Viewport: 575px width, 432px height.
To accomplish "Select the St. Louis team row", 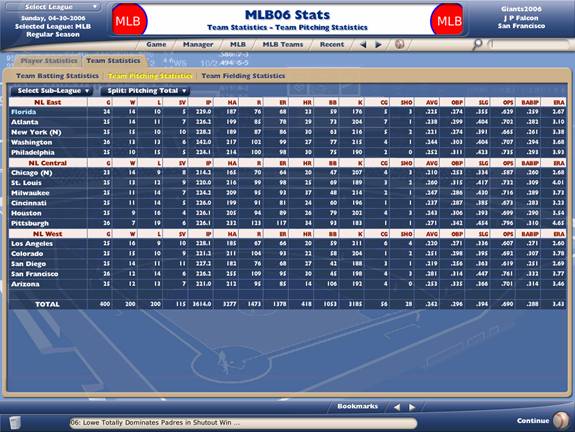I will tap(288, 183).
